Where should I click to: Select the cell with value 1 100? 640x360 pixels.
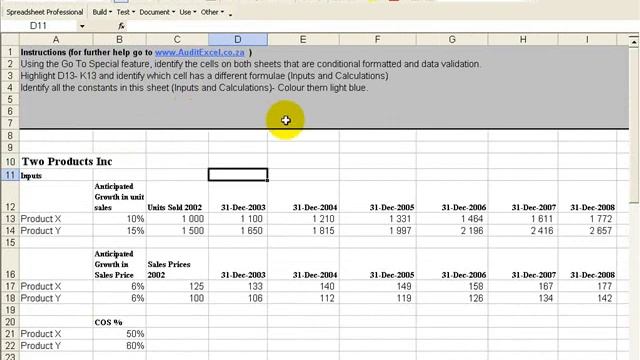[238, 219]
